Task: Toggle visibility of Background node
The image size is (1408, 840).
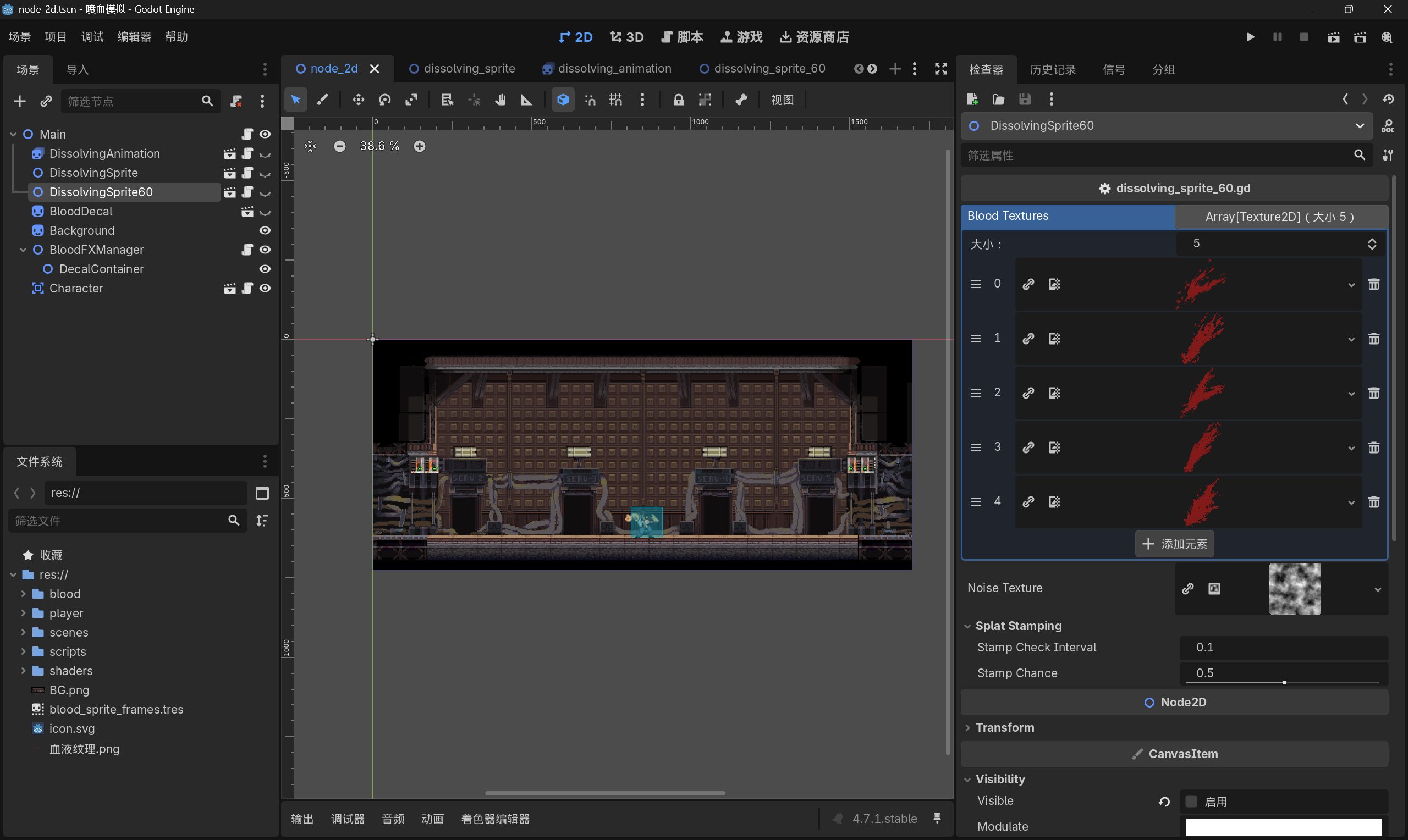Action: [x=265, y=230]
